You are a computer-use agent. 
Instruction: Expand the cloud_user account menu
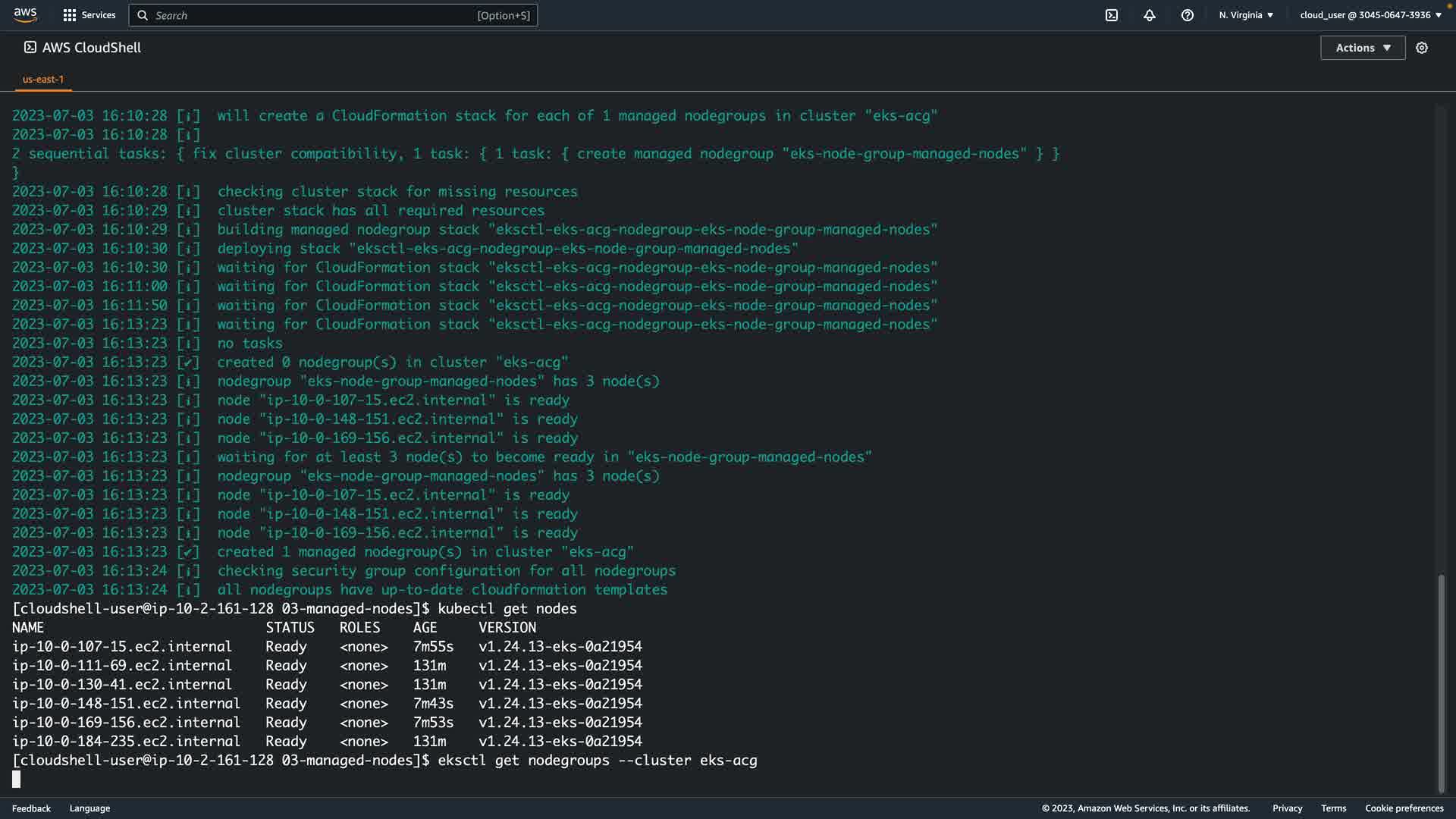coord(1370,15)
